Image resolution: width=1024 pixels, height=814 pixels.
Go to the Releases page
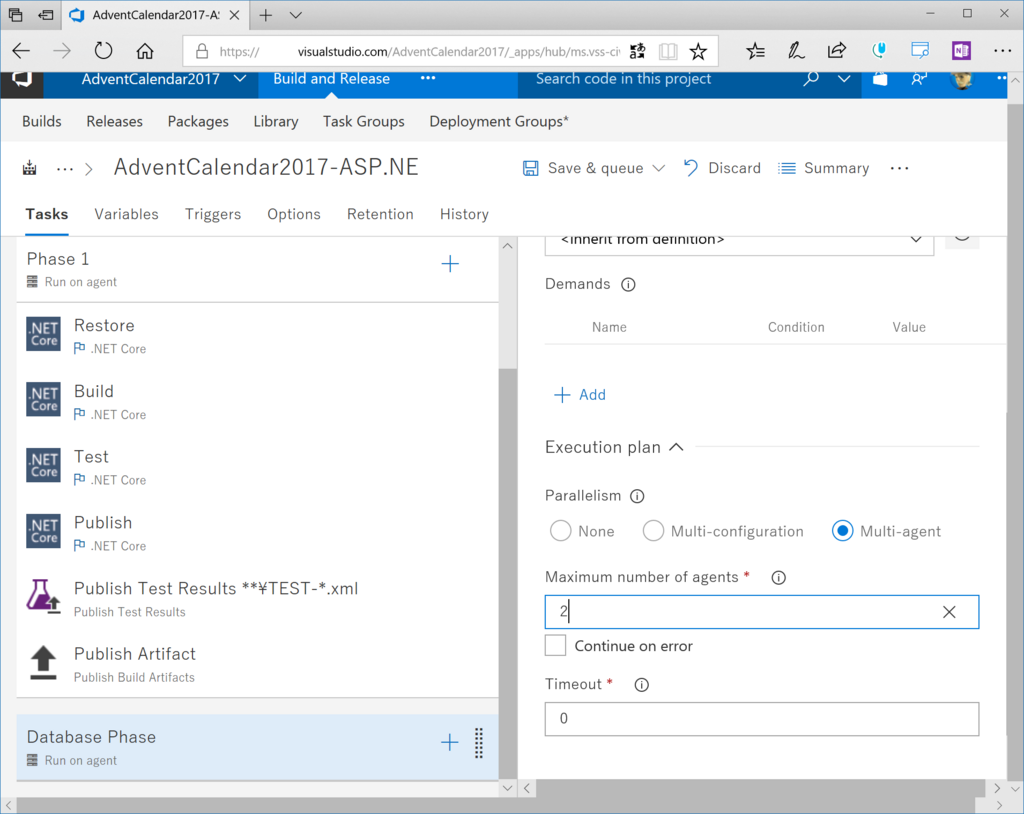pos(114,122)
